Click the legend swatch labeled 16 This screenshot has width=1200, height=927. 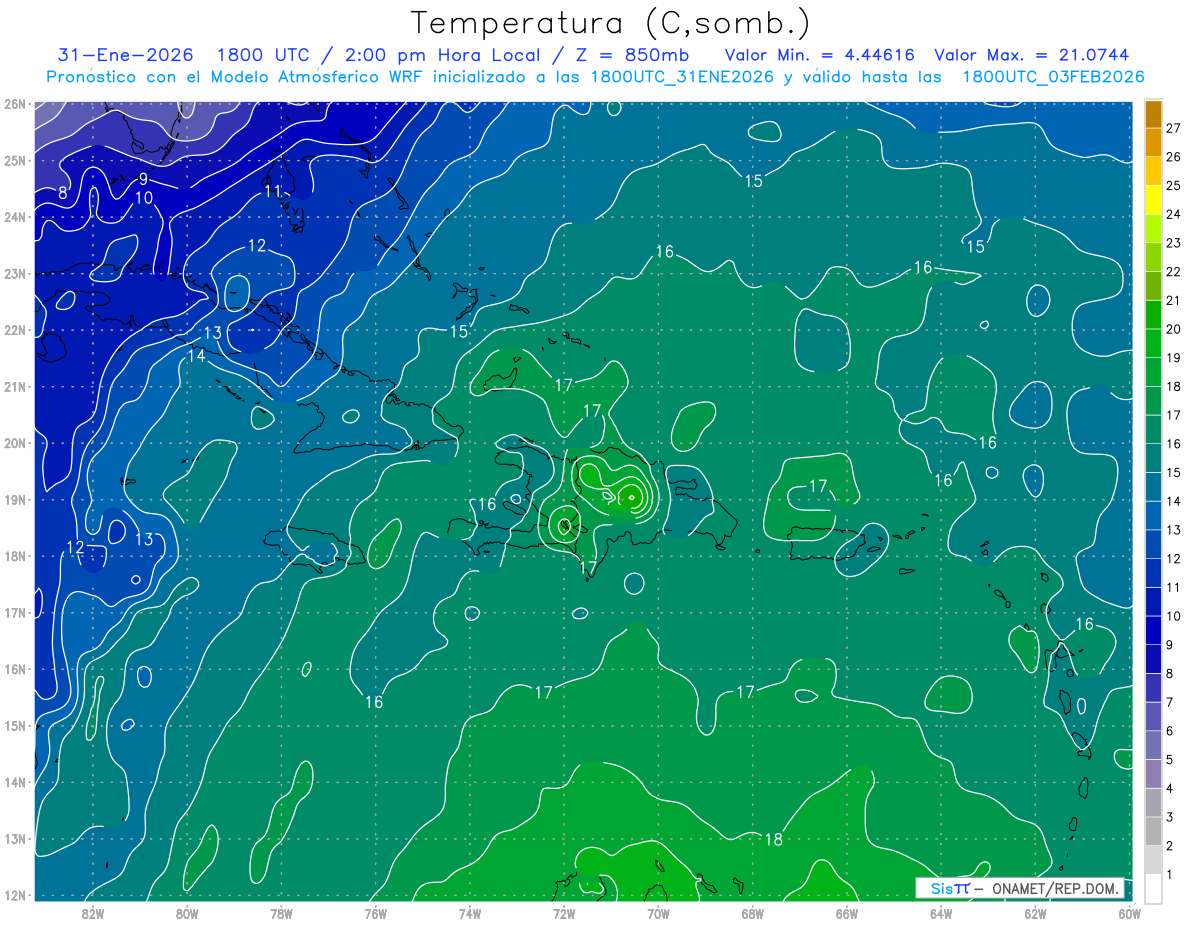click(x=1153, y=430)
